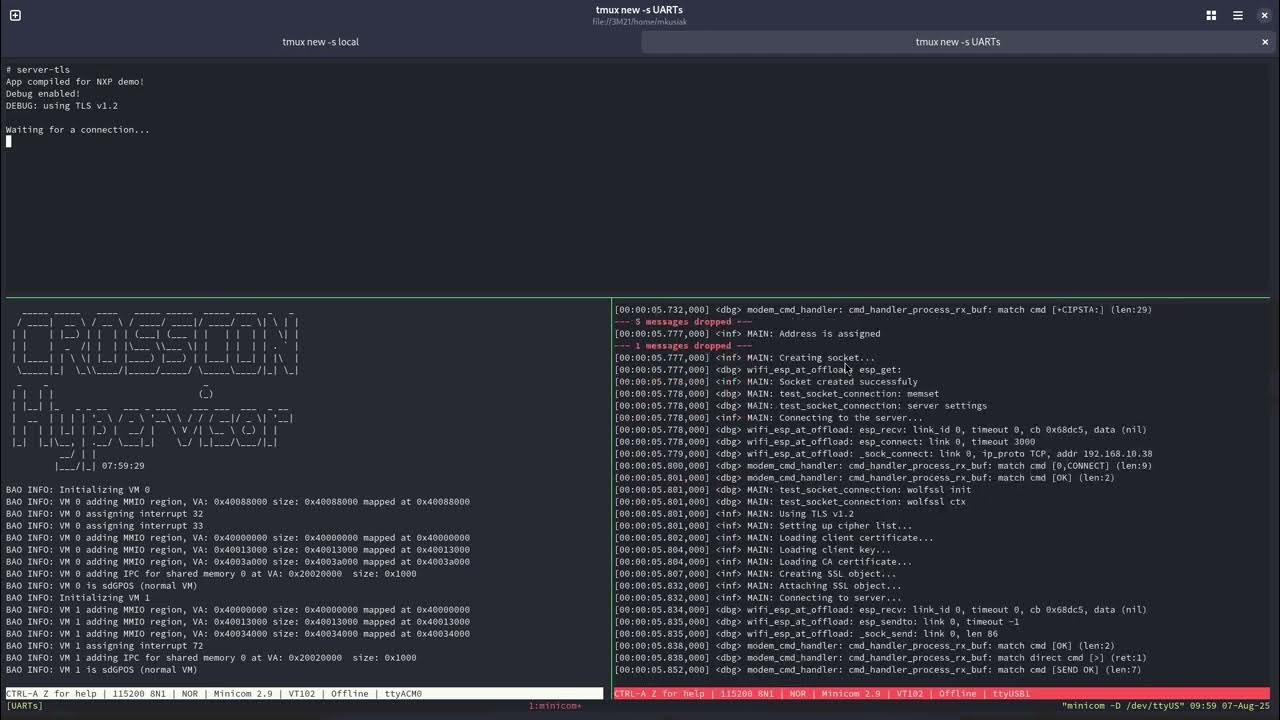Click the "1:minicom*" window in the tmux status bar
Viewport: 1280px width, 720px height.
pyautogui.click(x=558, y=705)
